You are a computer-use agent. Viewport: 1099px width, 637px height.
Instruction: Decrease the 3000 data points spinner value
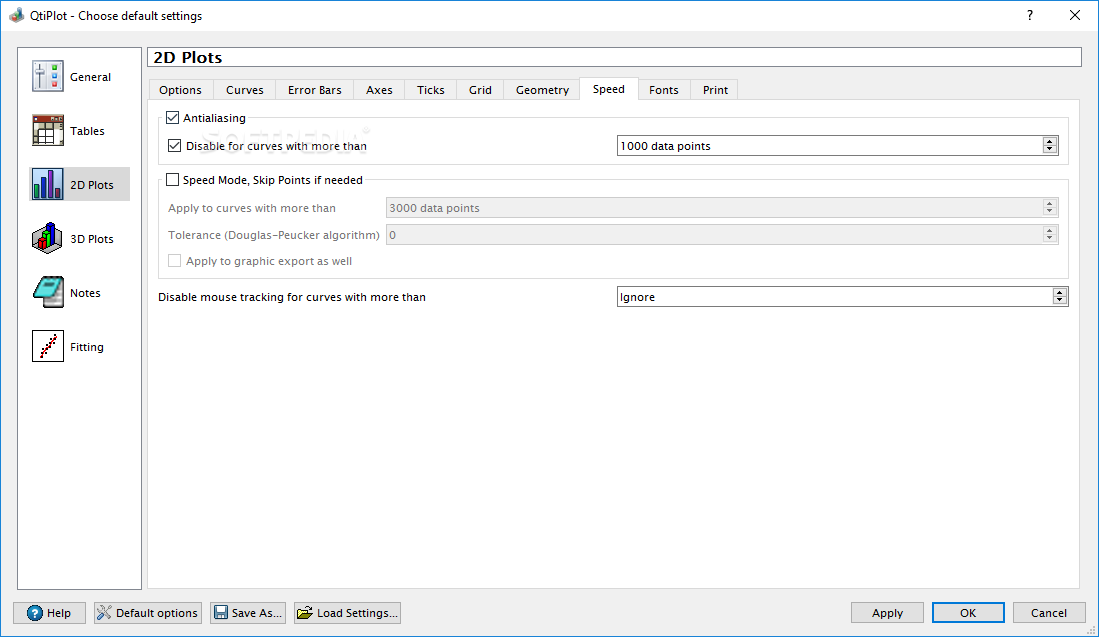pyautogui.click(x=1049, y=212)
